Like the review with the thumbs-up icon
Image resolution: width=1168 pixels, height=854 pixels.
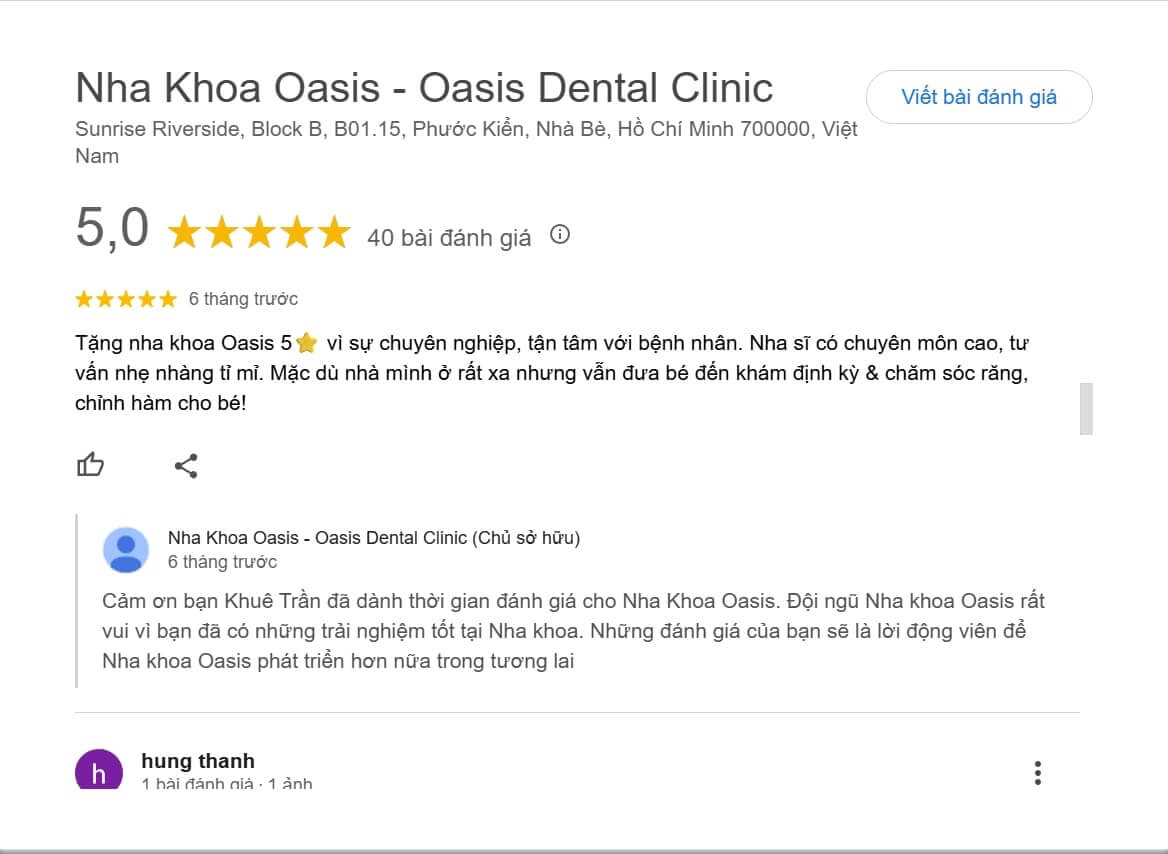coord(91,464)
